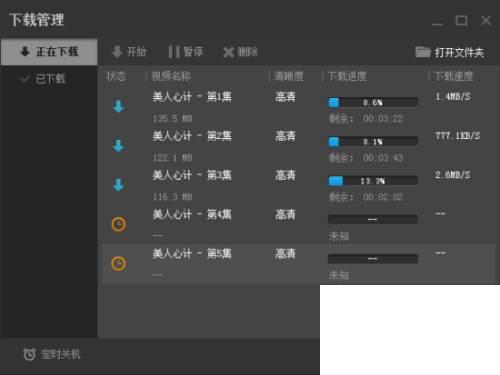Click the downloading arrow icon for 第2集
Screen dimensions: 500x375
point(119,146)
